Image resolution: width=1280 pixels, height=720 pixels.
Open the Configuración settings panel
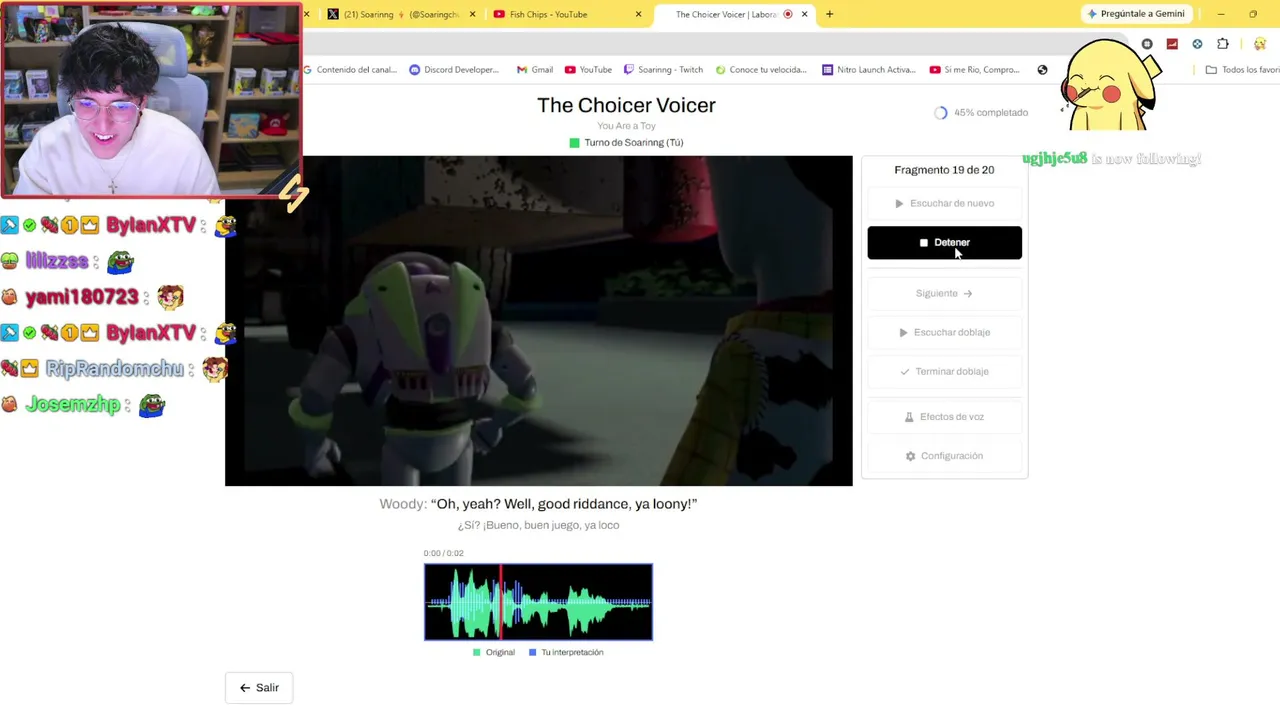[944, 456]
